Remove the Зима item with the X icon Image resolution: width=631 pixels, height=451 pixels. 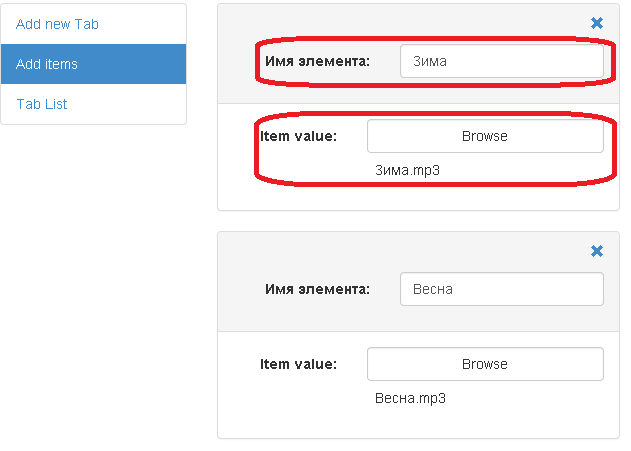[597, 23]
